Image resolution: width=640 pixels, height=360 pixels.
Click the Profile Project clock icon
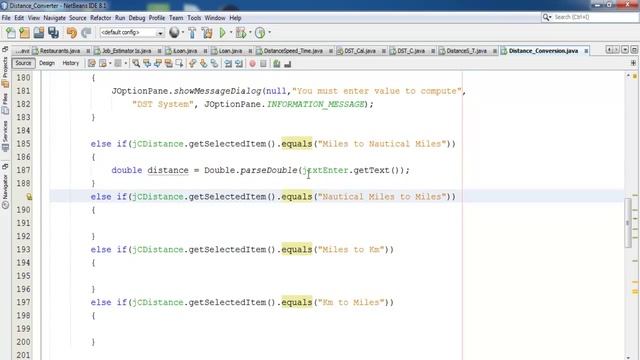260,33
